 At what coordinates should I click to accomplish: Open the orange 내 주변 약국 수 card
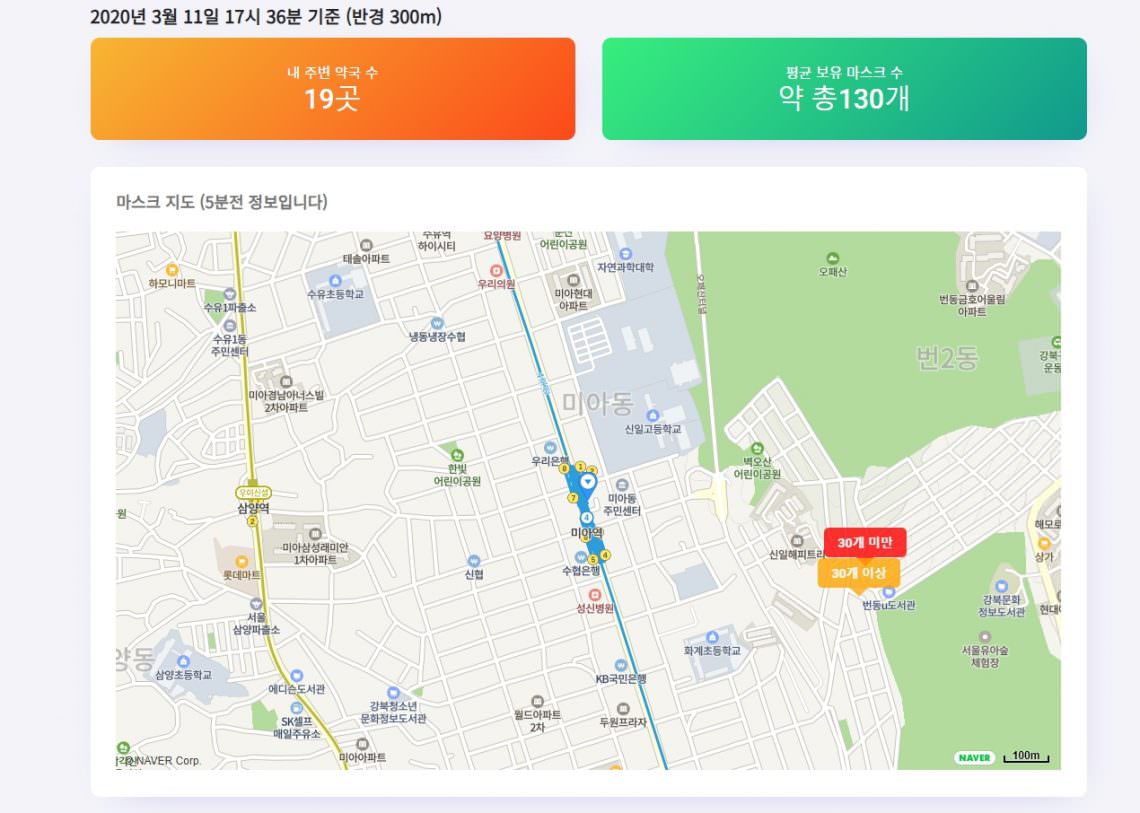click(333, 89)
